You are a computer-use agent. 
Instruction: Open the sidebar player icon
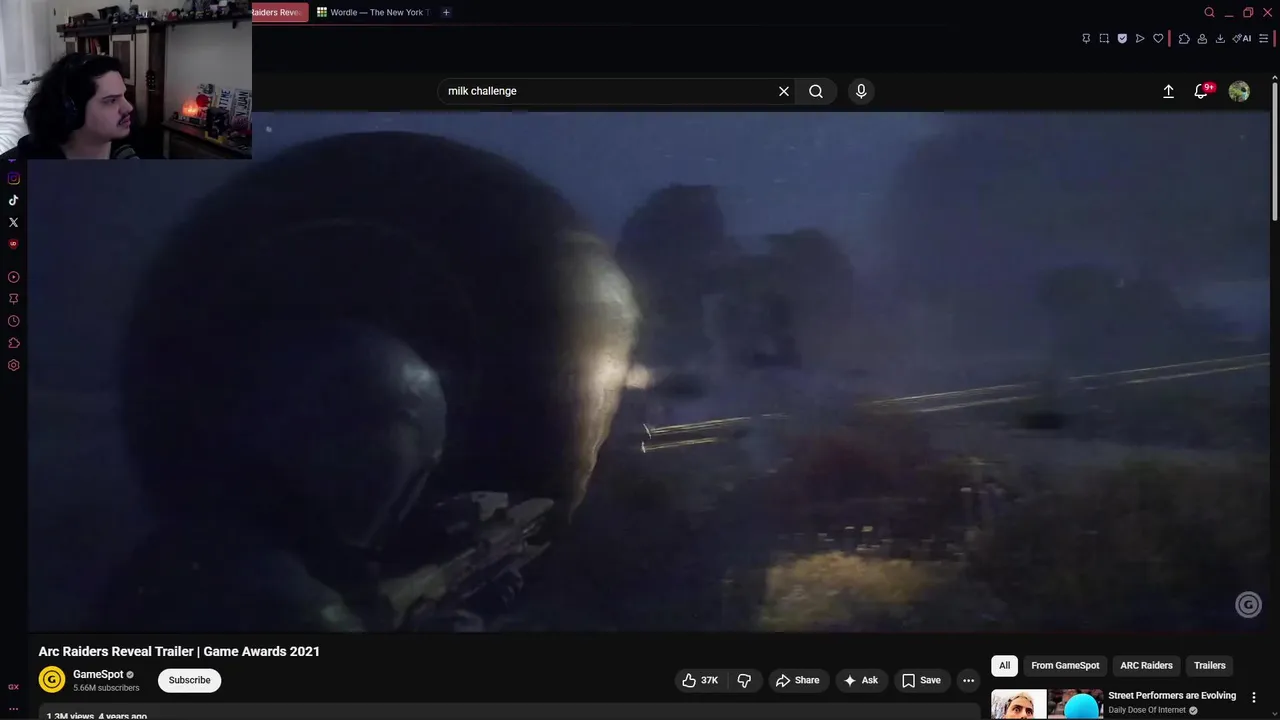[x=13, y=277]
